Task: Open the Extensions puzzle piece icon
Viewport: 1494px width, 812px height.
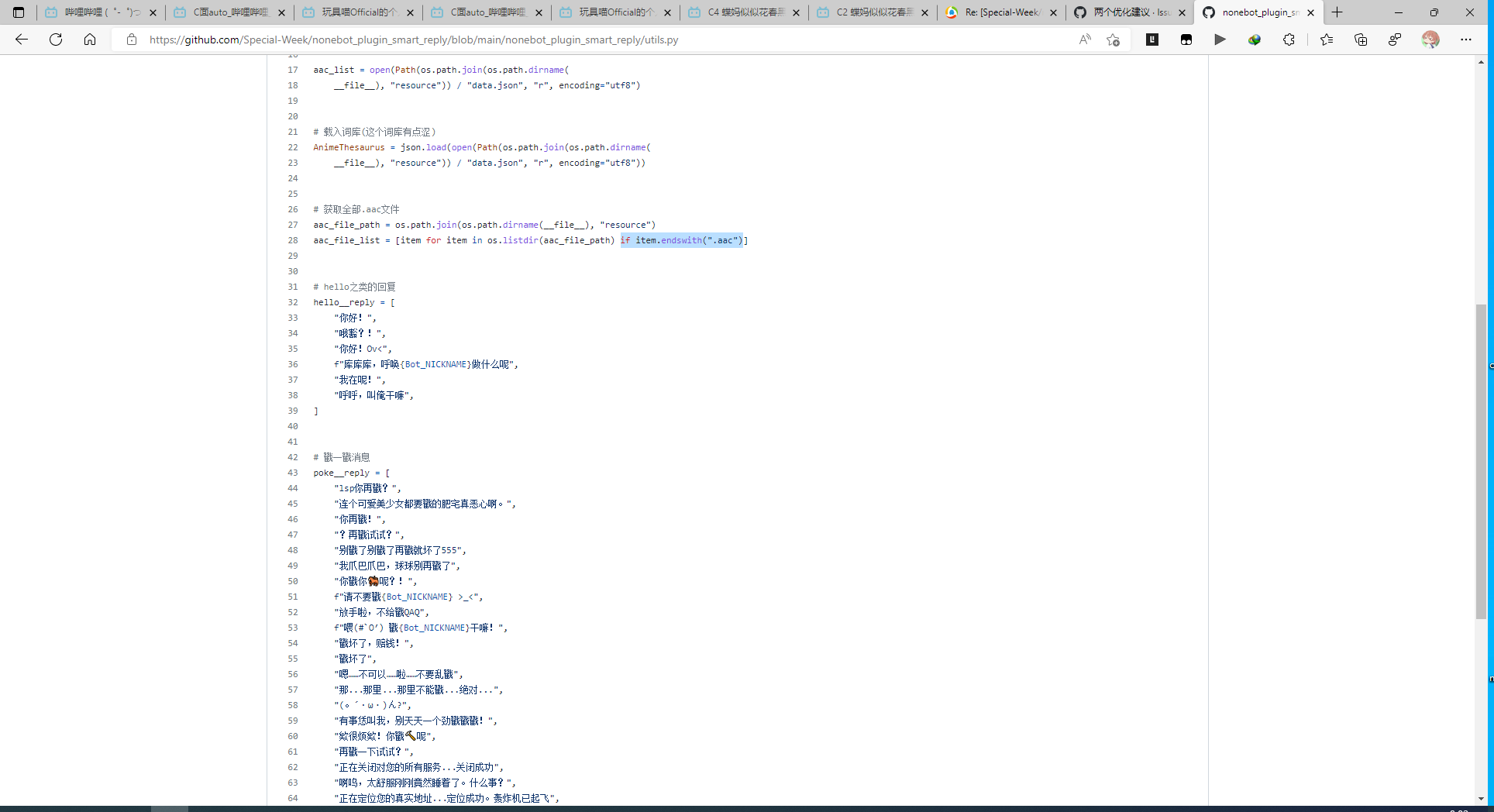Action: (1289, 40)
